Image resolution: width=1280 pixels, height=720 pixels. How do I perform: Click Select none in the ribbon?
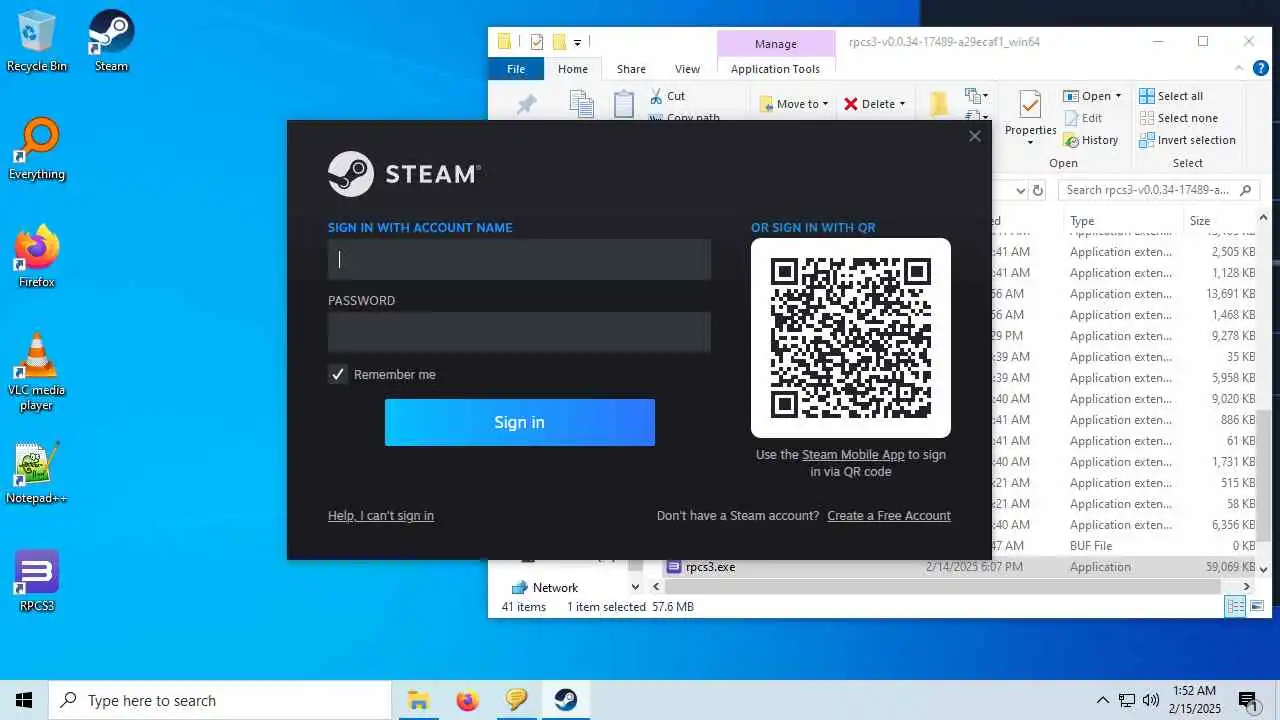(1178, 118)
